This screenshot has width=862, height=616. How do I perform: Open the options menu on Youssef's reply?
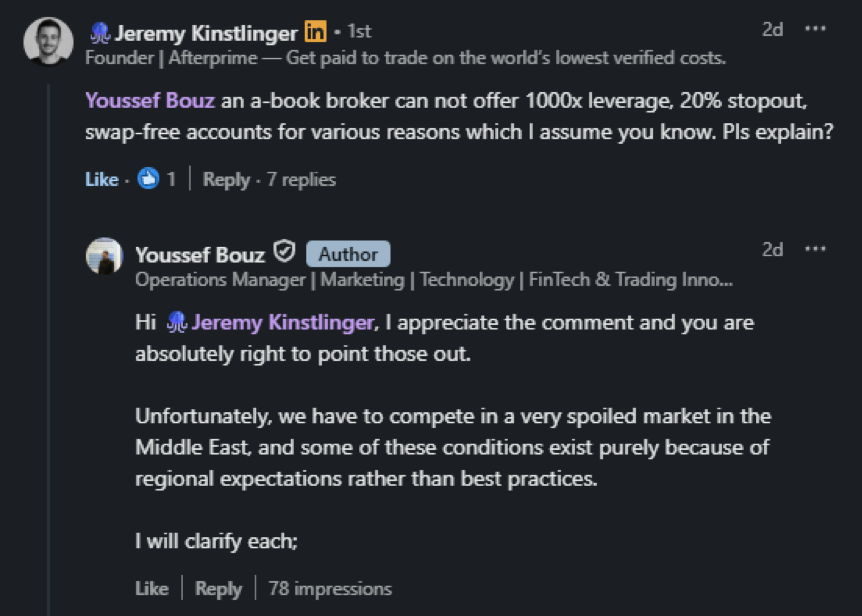click(x=817, y=248)
